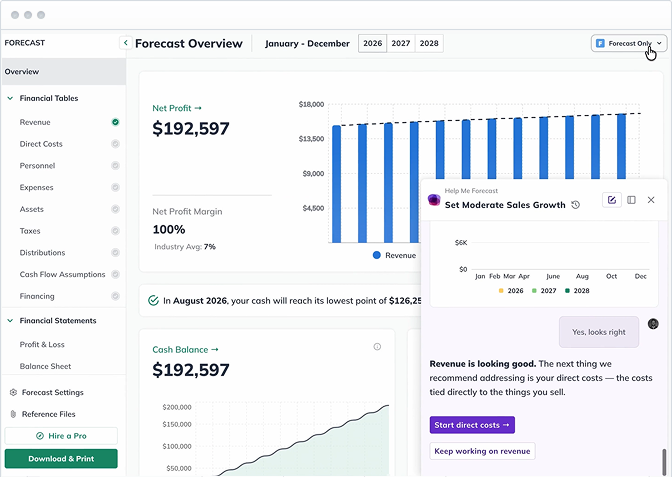Screen dimensions: 672x483
Task: Click the Taxes status check circle
Action: point(115,231)
